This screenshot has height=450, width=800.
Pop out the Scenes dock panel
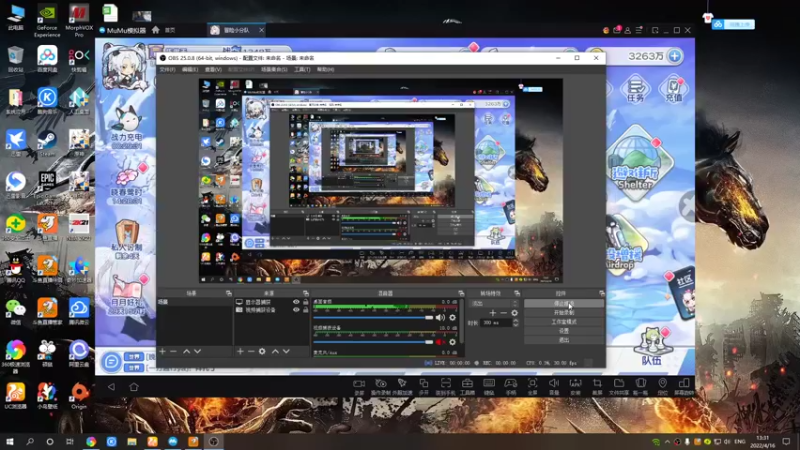pyautogui.click(x=229, y=293)
